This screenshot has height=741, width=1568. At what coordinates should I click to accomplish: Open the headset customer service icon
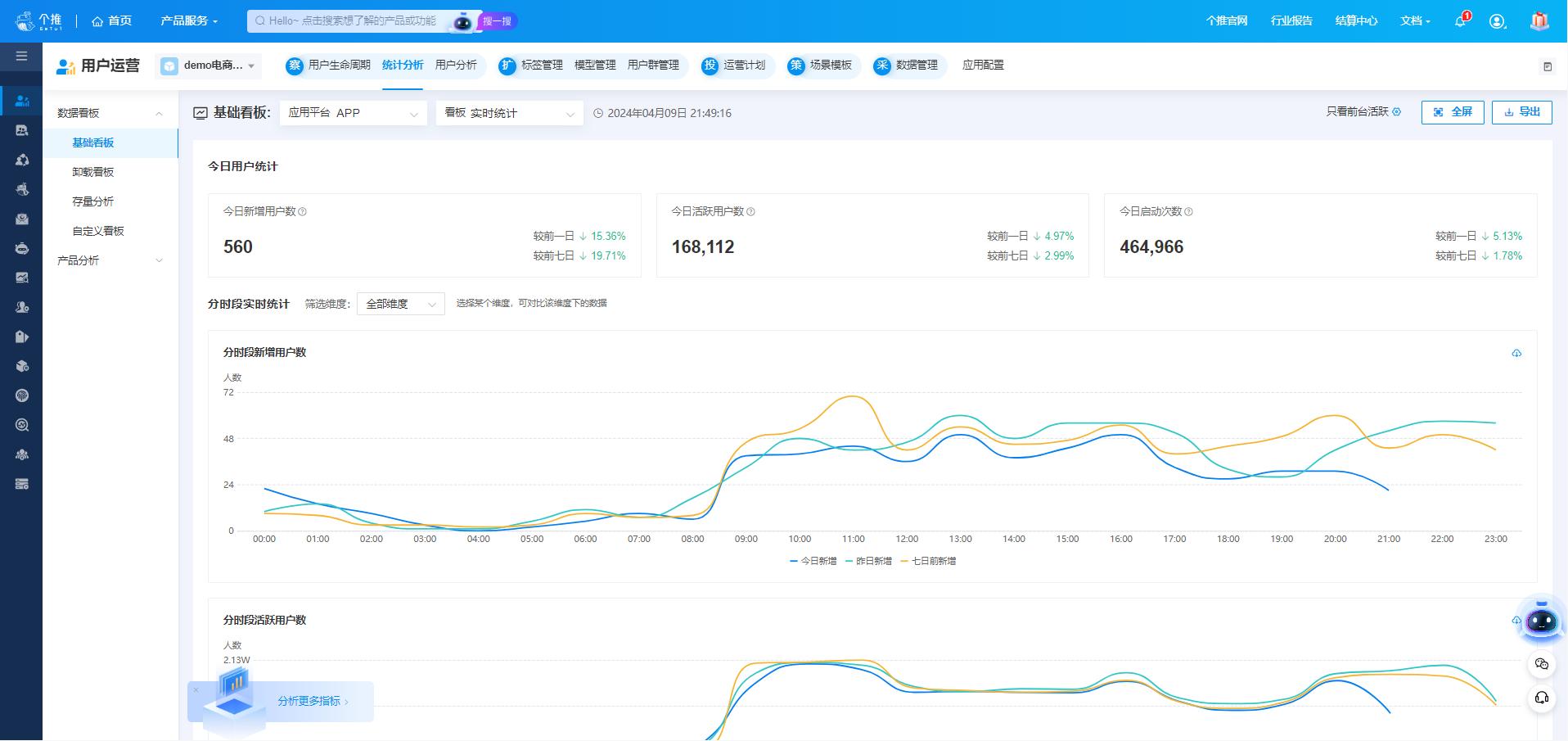[1542, 698]
